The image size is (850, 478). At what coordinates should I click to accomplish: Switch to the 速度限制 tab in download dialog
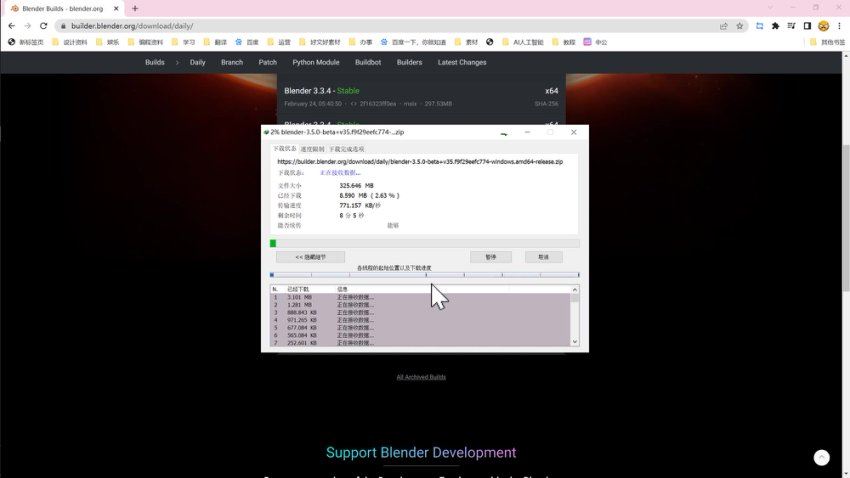tap(312, 149)
